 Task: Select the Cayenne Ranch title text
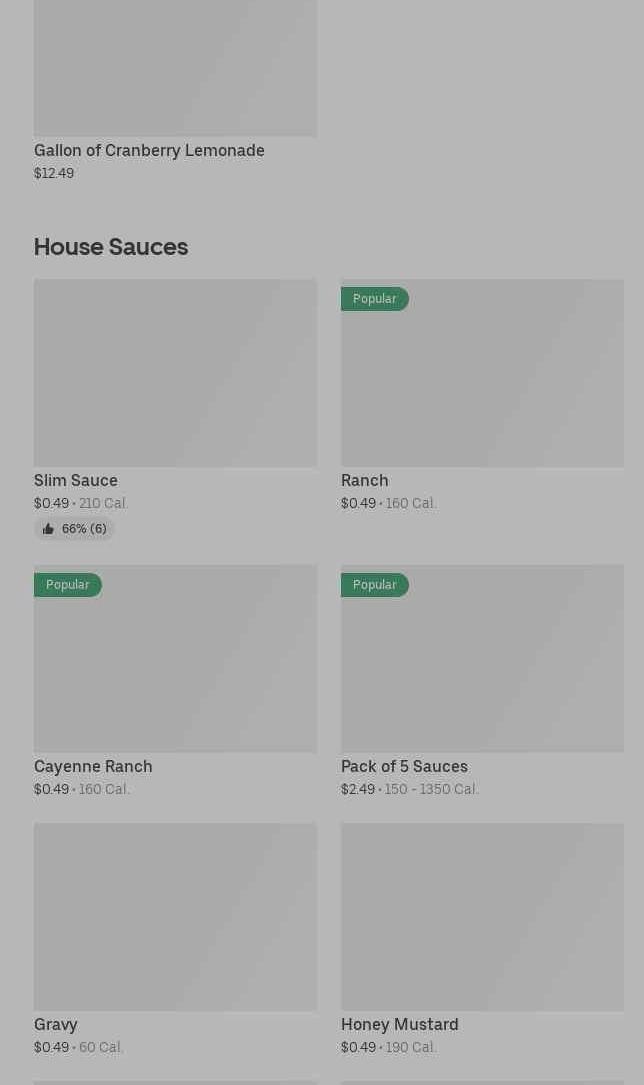coord(93,766)
